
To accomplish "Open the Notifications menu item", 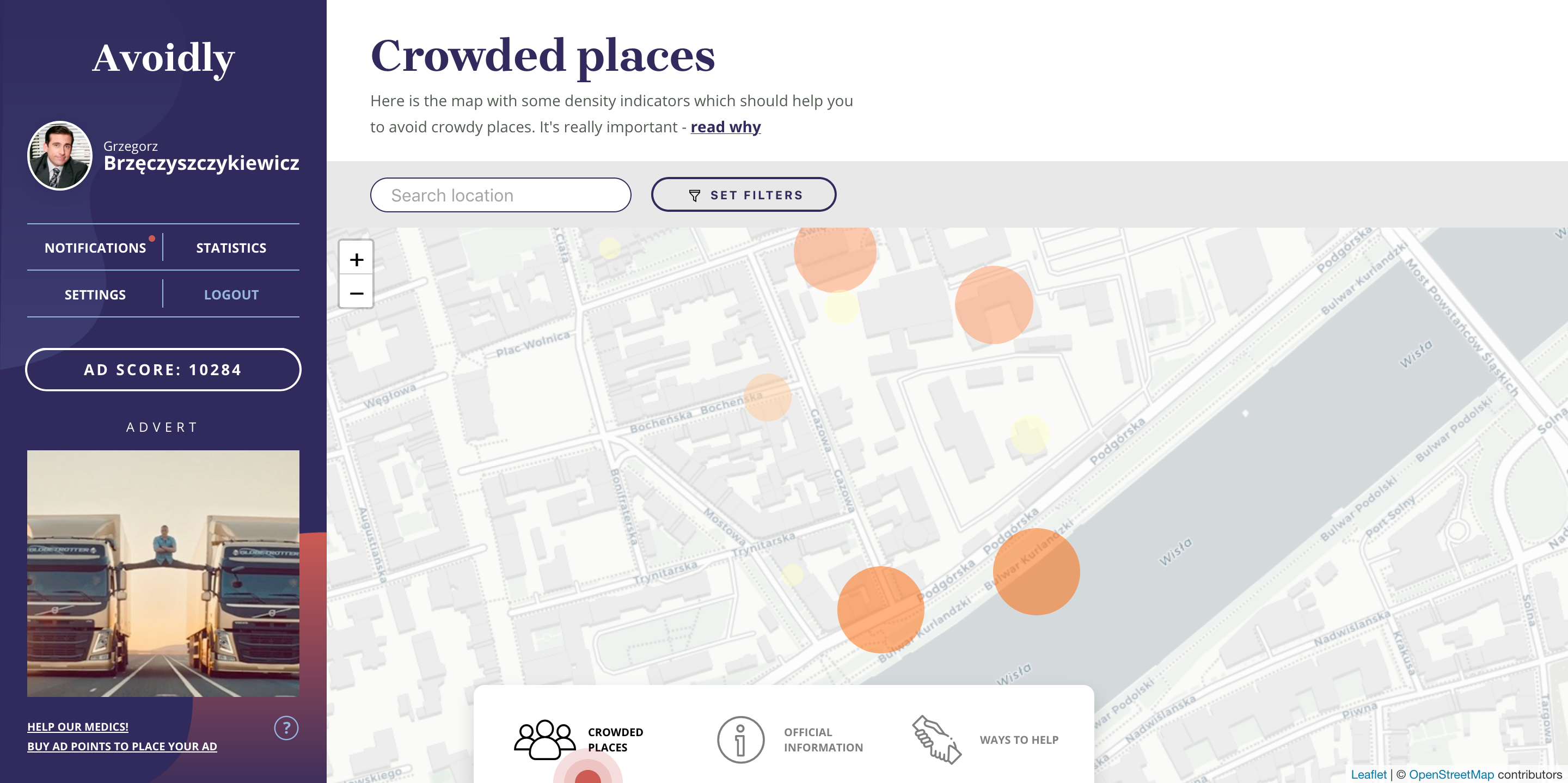I will point(95,248).
